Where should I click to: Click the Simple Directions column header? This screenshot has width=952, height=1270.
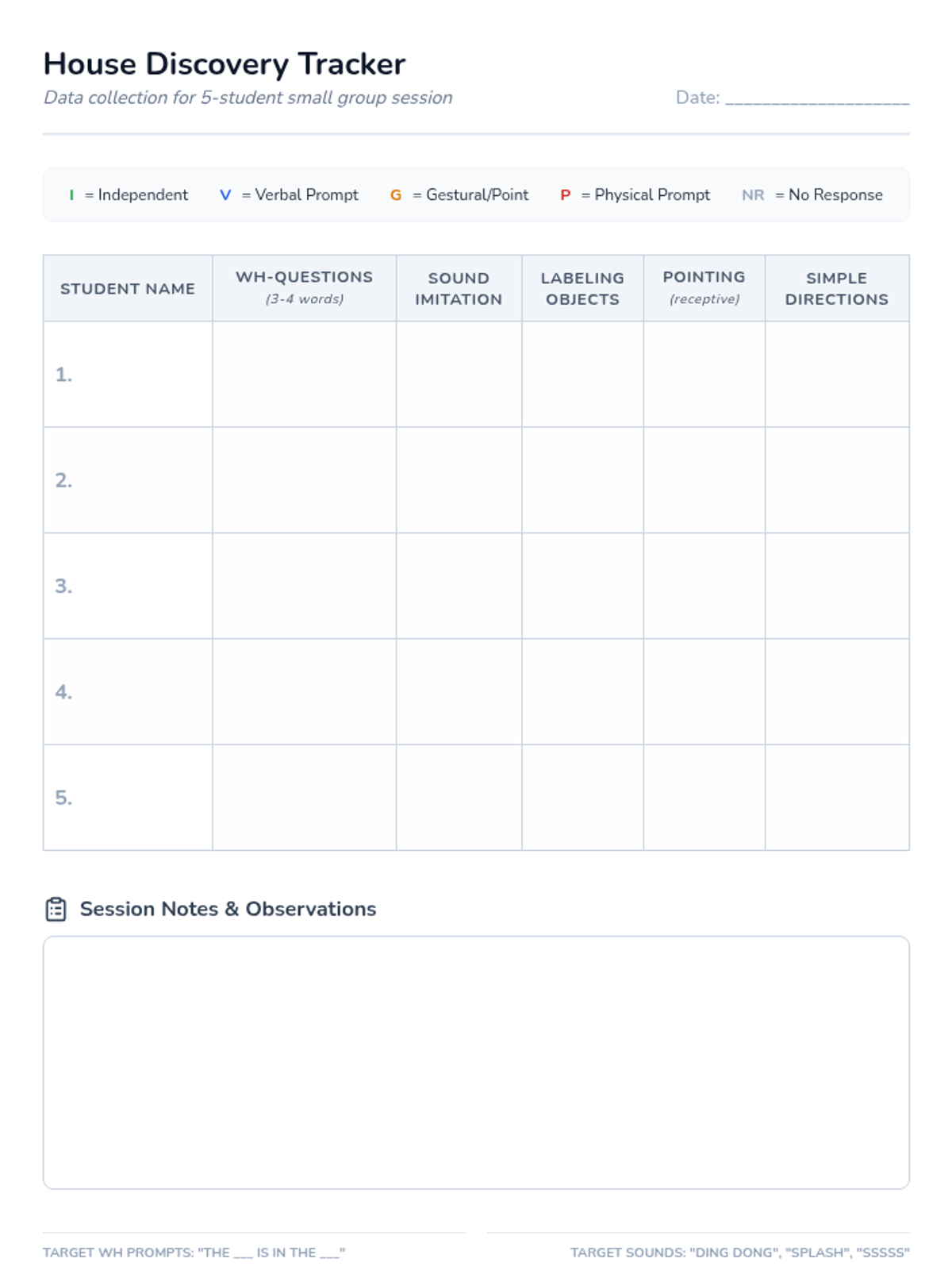point(837,288)
